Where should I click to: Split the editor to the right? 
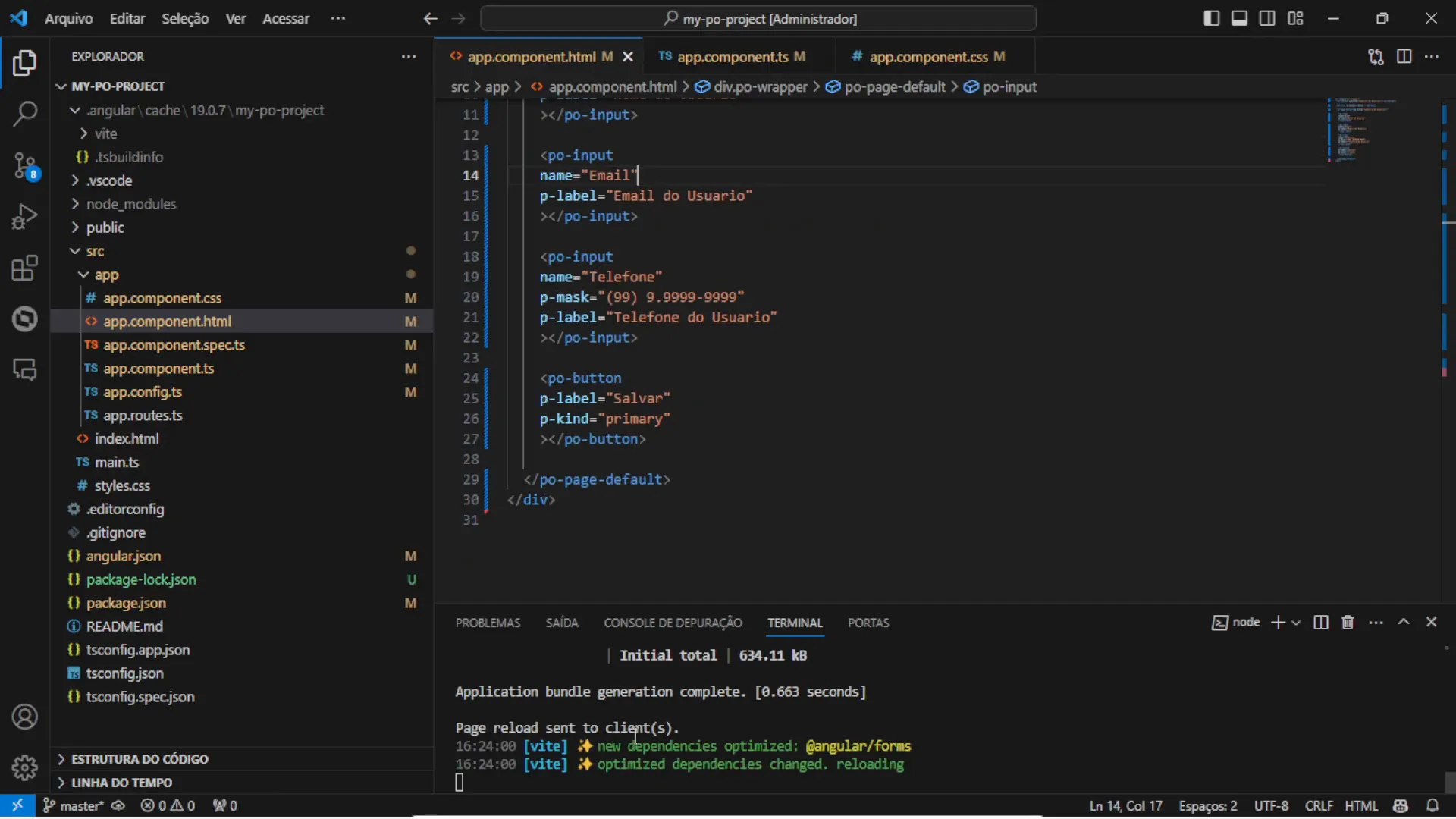(1404, 57)
